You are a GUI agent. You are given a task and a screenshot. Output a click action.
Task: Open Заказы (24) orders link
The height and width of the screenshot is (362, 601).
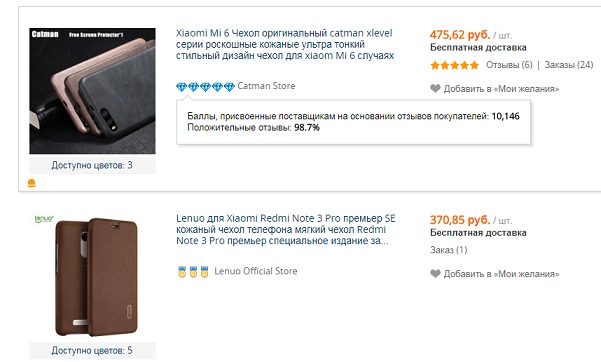[x=569, y=65]
